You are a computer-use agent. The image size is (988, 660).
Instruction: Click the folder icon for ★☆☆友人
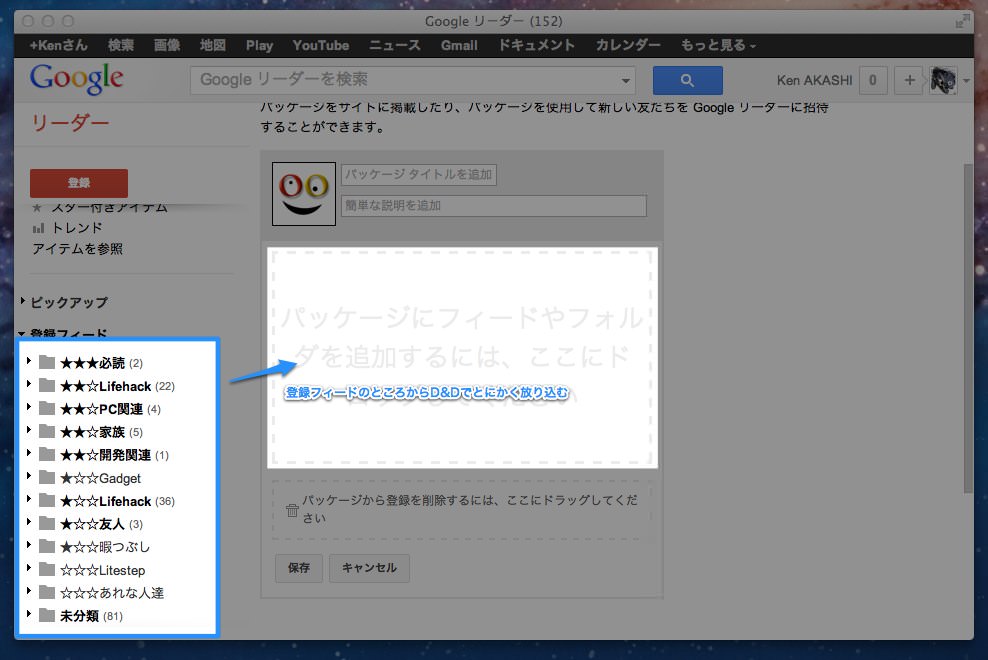47,523
